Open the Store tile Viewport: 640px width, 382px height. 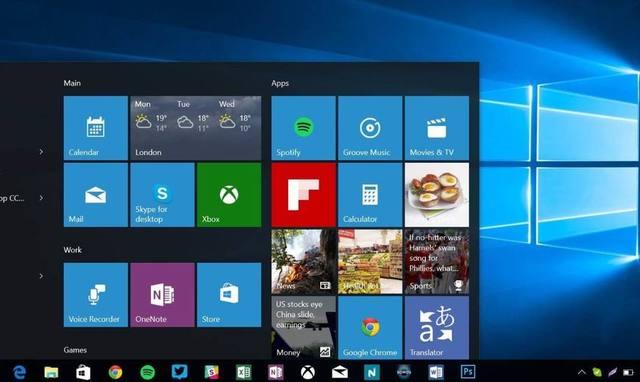229,295
